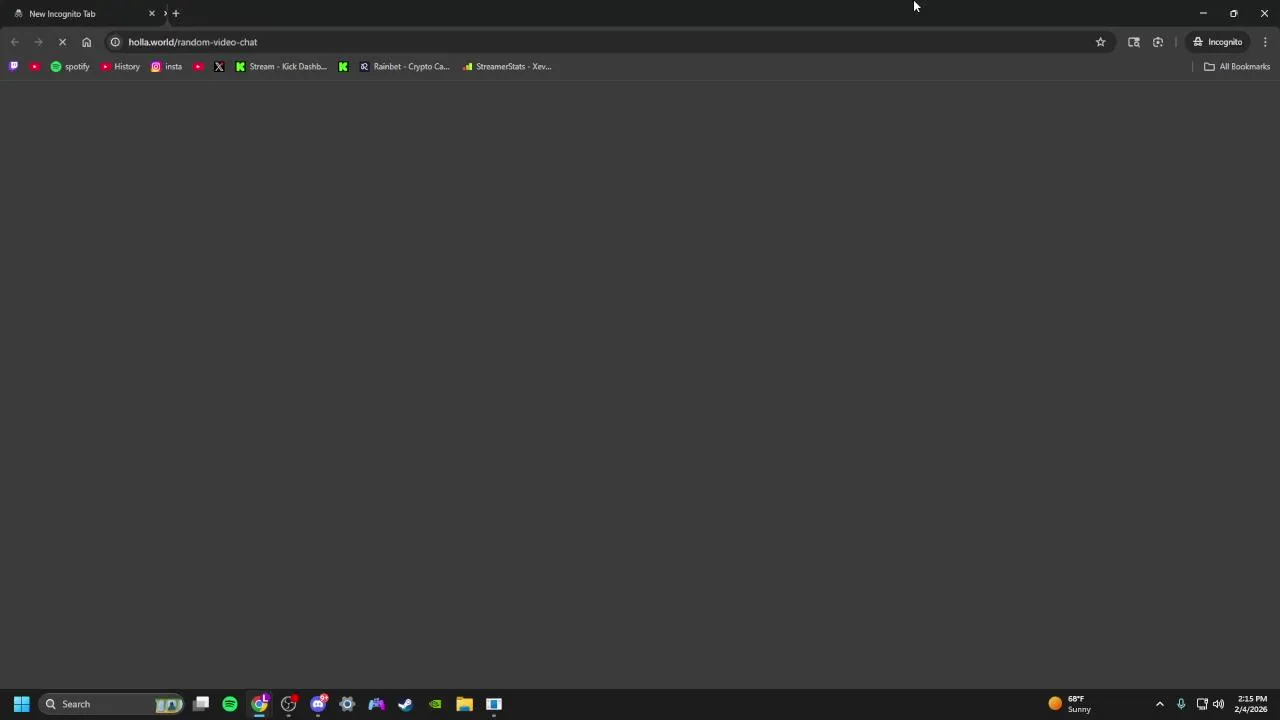Select the New Incognito Tab tab
Image resolution: width=1280 pixels, height=720 pixels.
80,13
